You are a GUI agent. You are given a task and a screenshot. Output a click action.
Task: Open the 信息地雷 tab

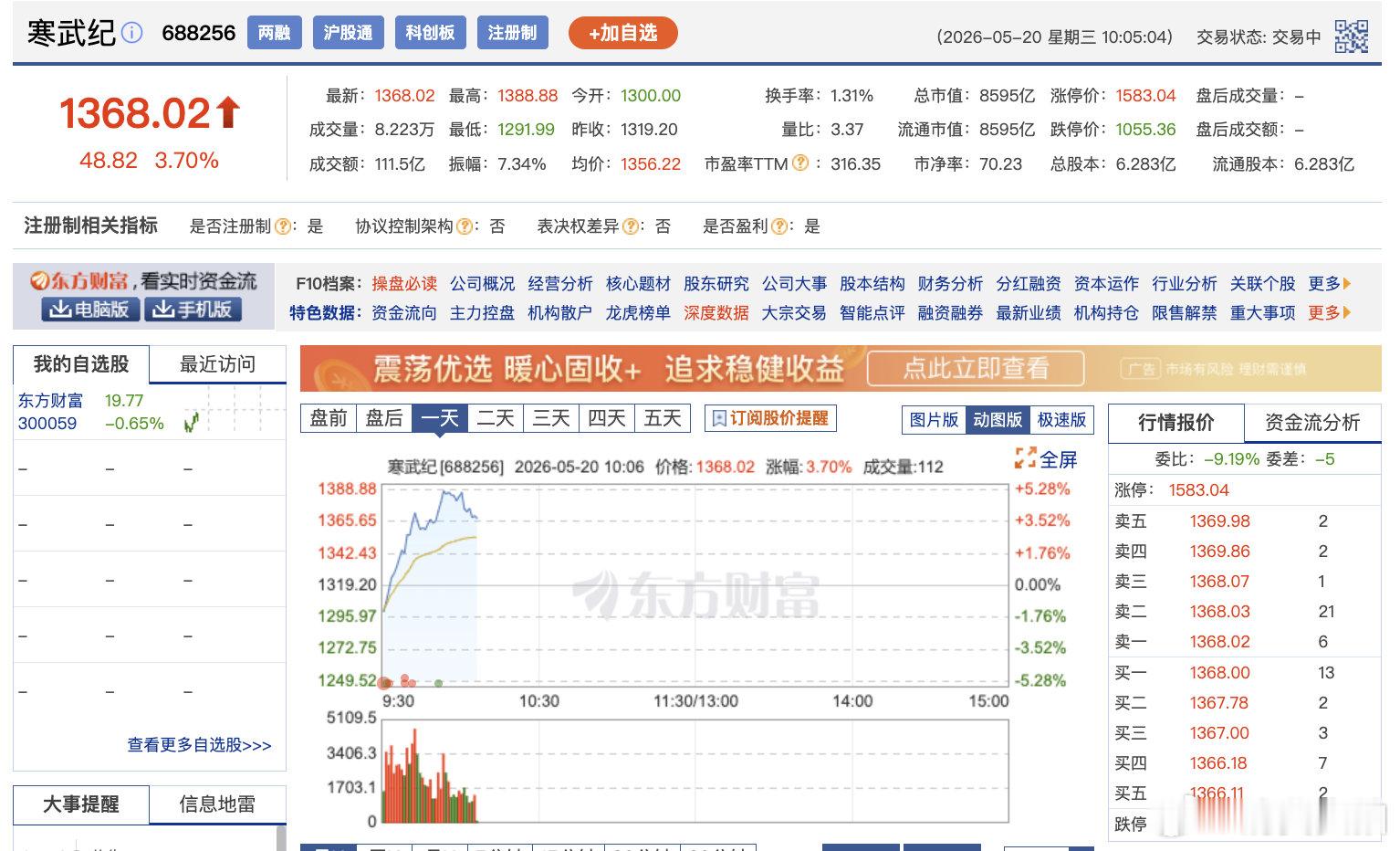(217, 804)
